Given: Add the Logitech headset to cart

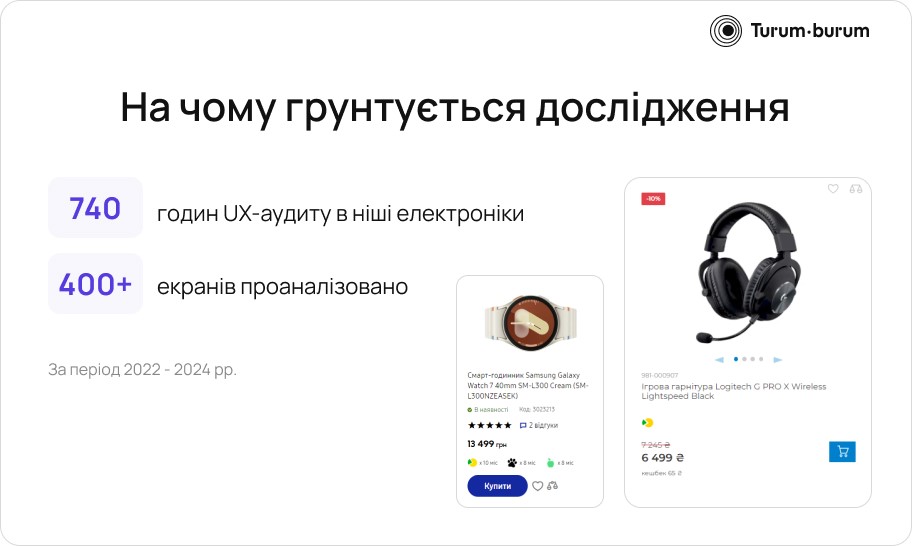Looking at the screenshot, I should (842, 451).
